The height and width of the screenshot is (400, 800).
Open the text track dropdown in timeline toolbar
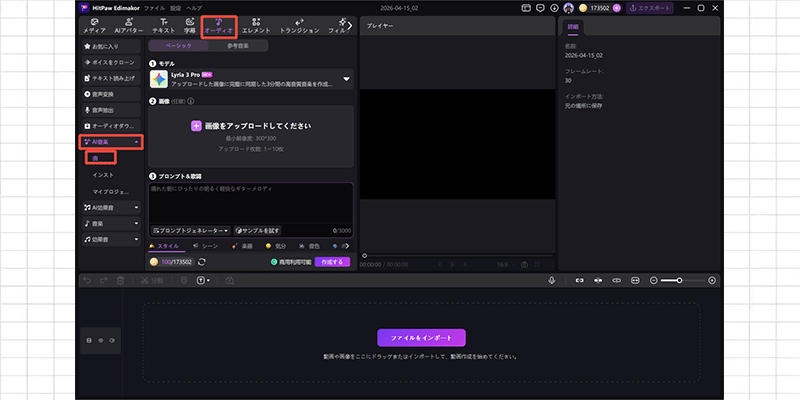203,280
